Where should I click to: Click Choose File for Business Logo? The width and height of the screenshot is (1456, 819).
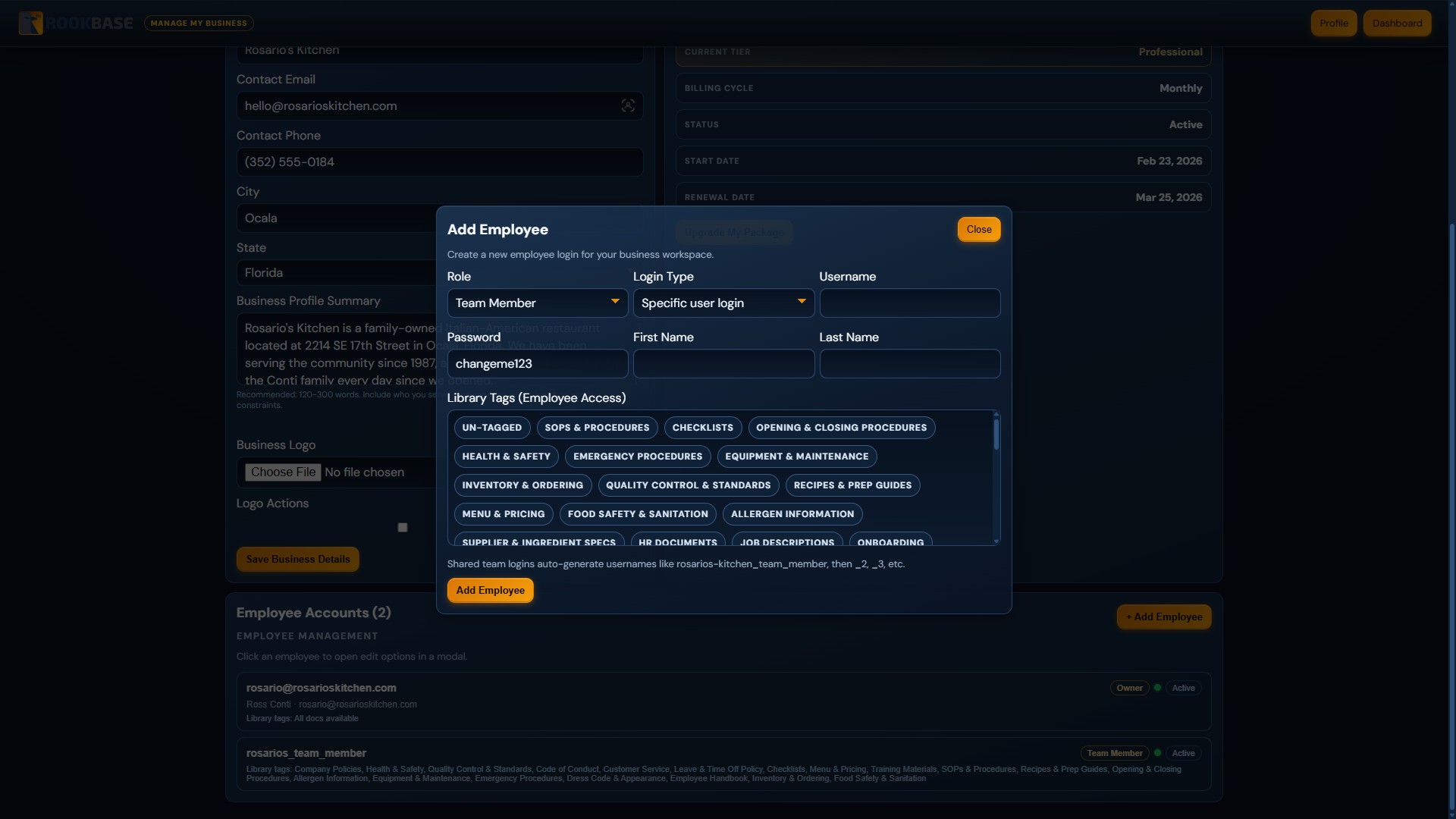pyautogui.click(x=283, y=472)
